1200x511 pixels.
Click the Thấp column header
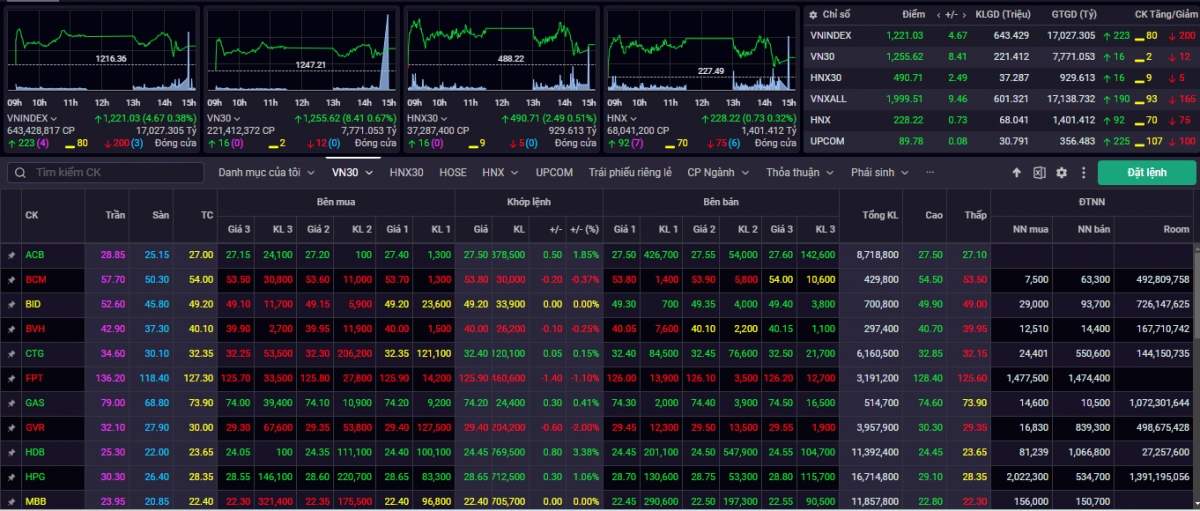tap(975, 215)
